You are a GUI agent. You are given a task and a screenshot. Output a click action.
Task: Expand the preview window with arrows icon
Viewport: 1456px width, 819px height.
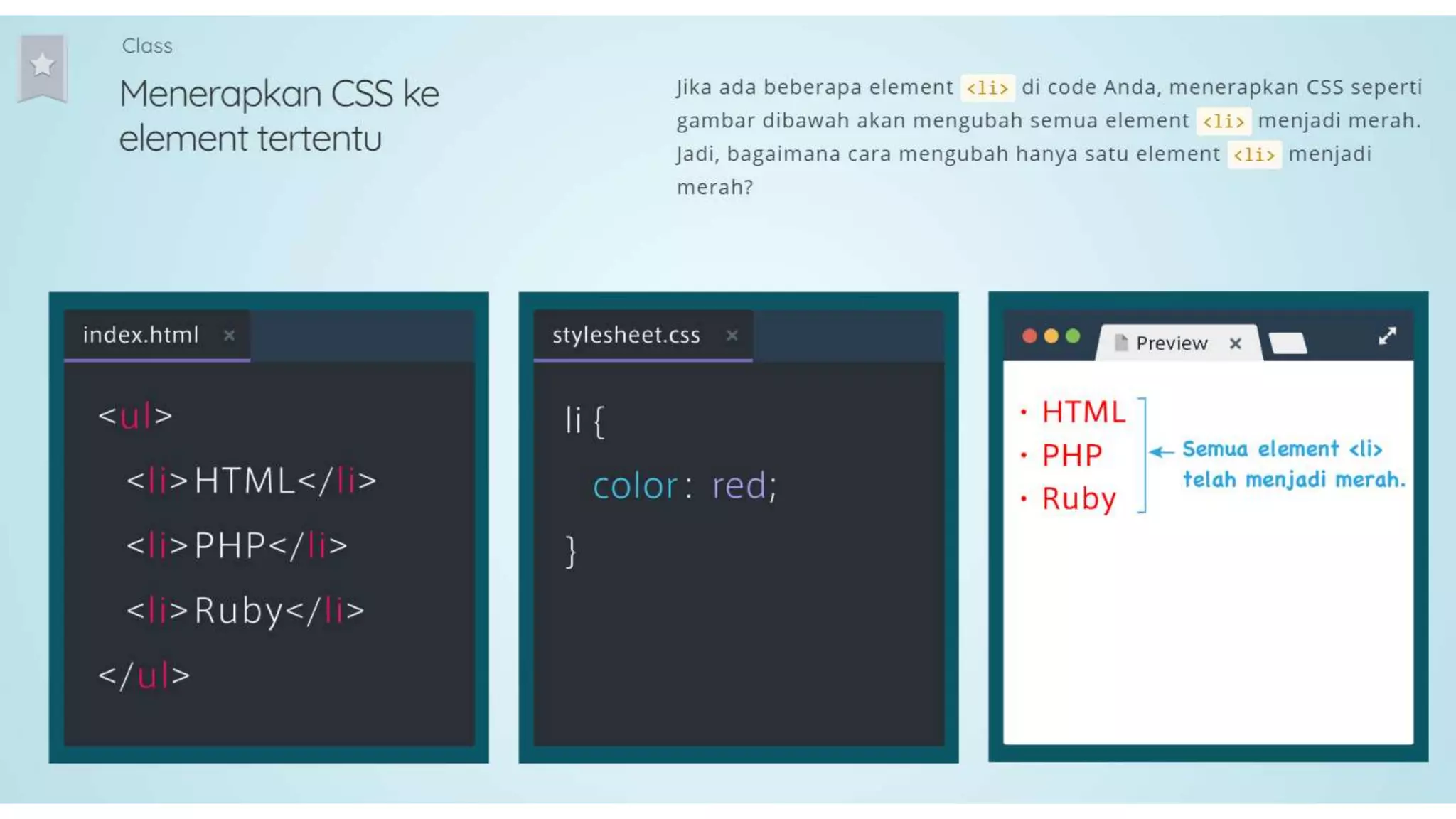pos(1387,336)
